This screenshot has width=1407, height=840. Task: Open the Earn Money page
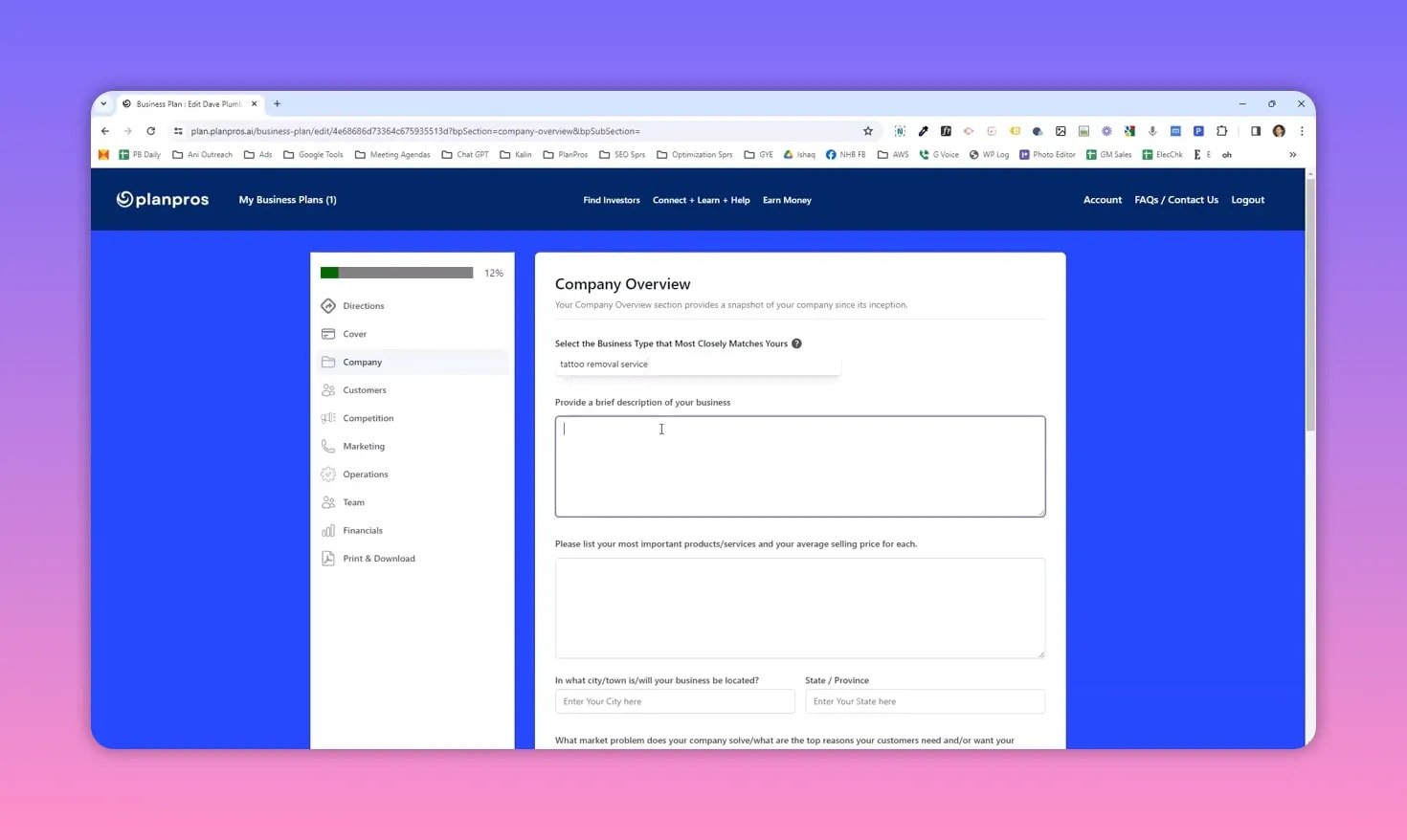coord(786,199)
